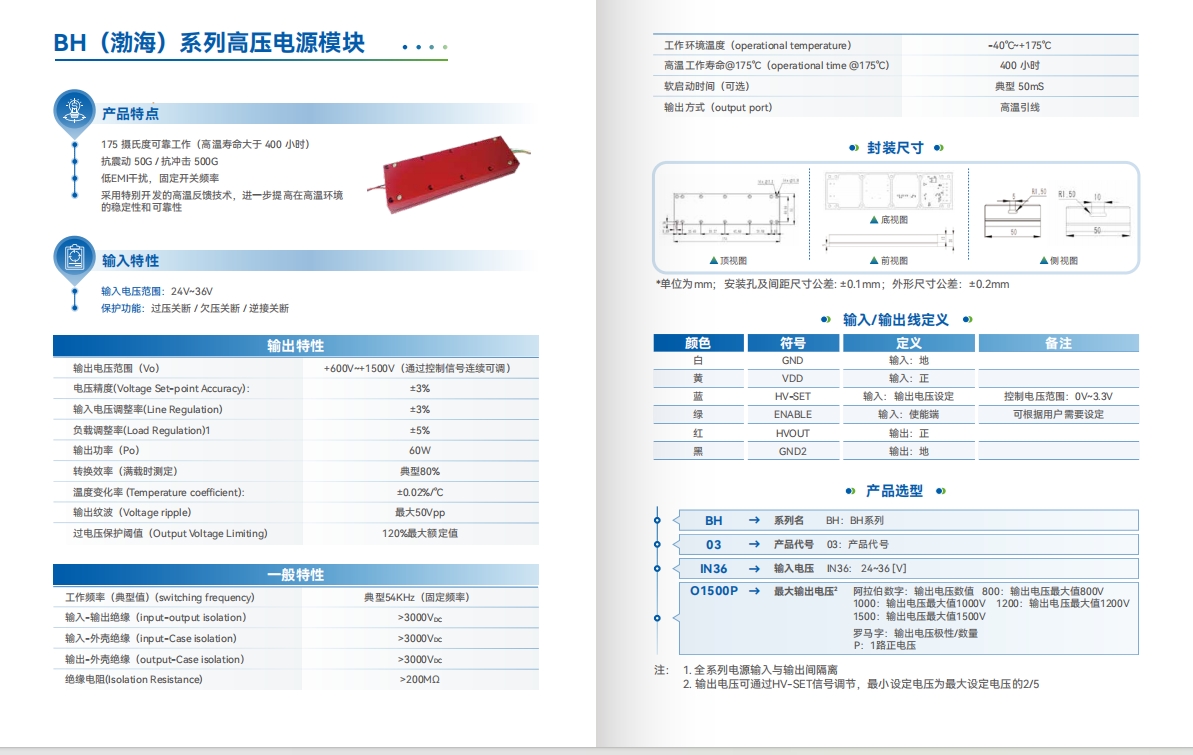Click the lightbulb icon beside 产品特点
This screenshot has height=755, width=1193.
74,109
